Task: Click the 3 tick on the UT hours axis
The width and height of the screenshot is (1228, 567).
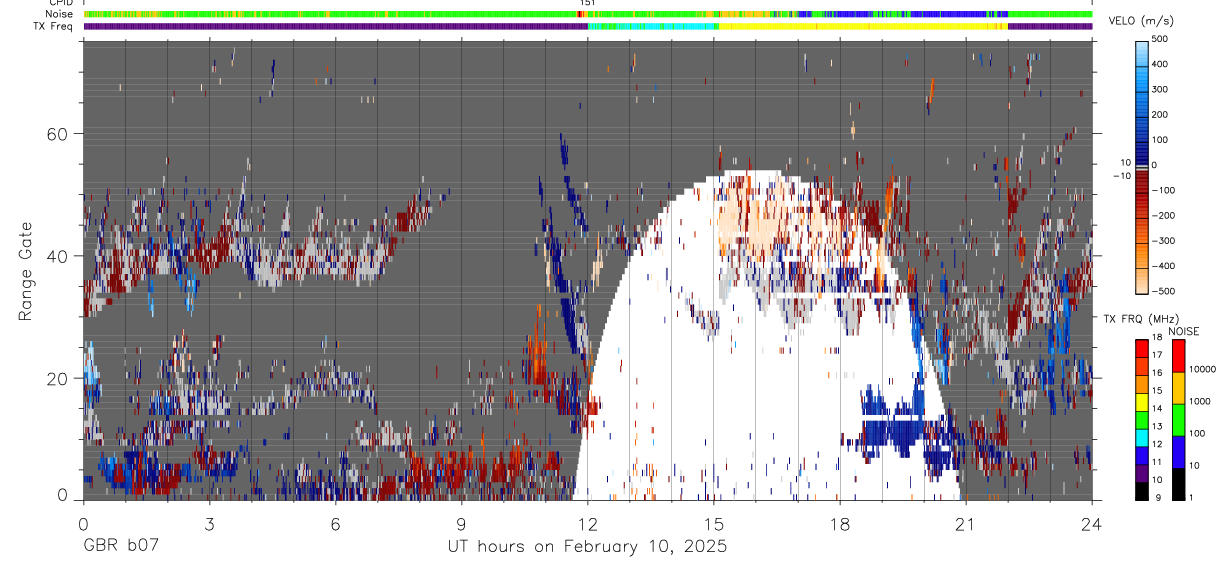Action: (x=209, y=523)
